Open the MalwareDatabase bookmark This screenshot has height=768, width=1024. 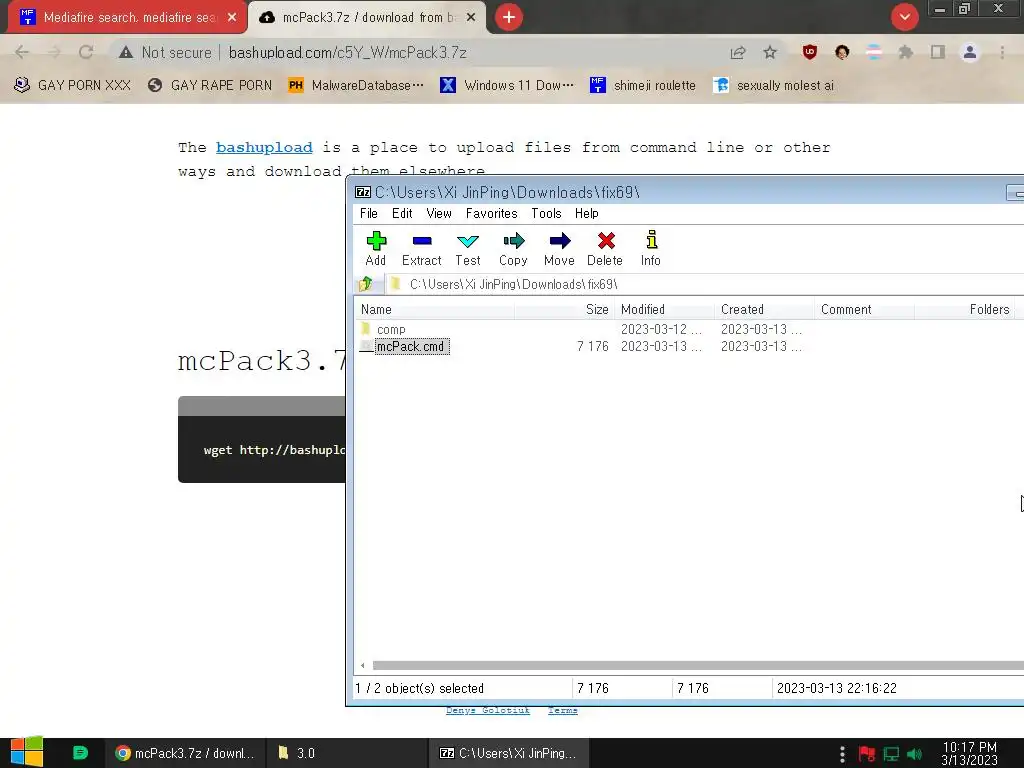coord(356,86)
